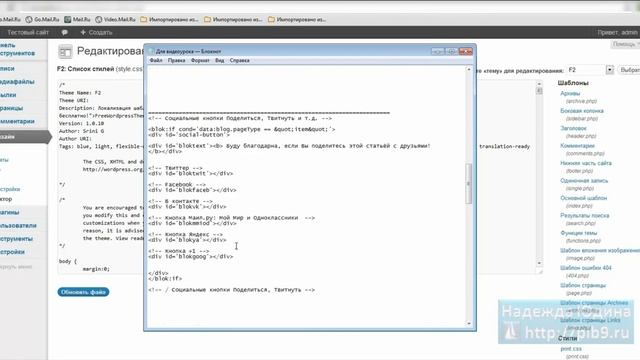Open the Нижняя часть сайта template
The height and width of the screenshot is (360, 640).
(x=586, y=163)
